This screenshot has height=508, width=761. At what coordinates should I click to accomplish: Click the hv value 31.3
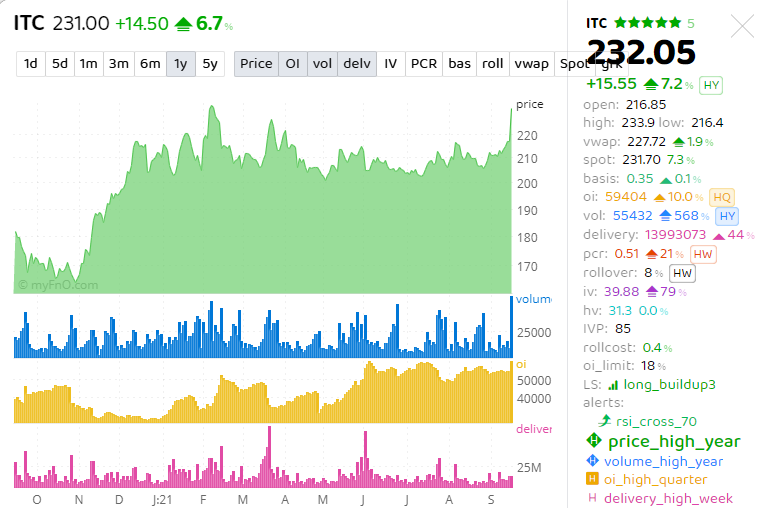coord(620,311)
